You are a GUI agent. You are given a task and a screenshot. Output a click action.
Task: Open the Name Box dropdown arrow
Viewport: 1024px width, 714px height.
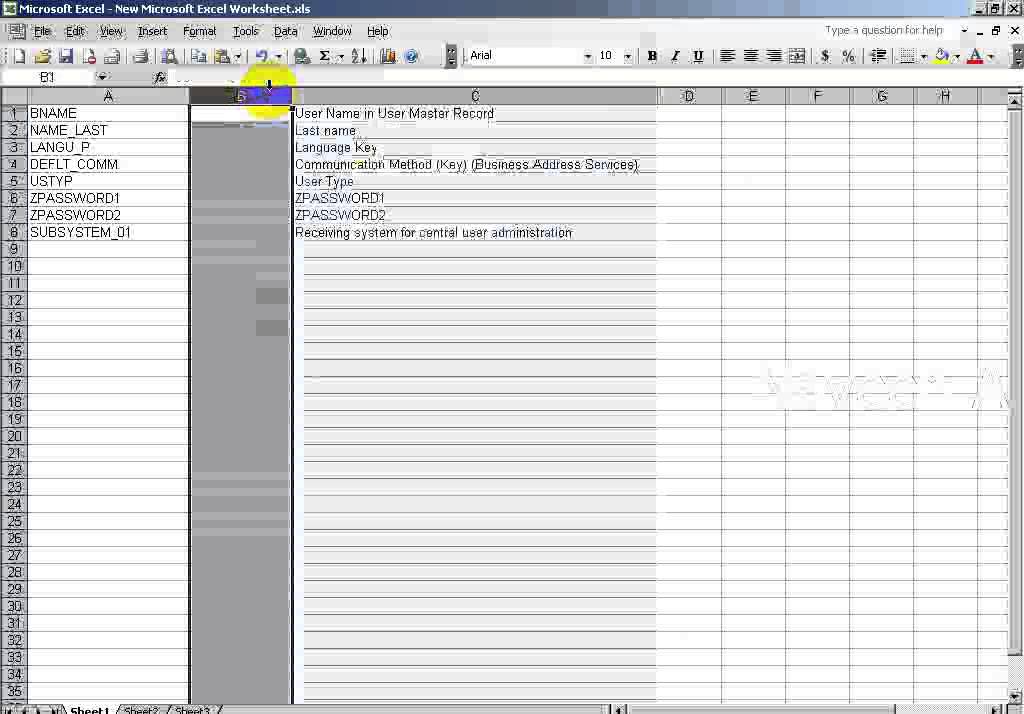tap(102, 77)
